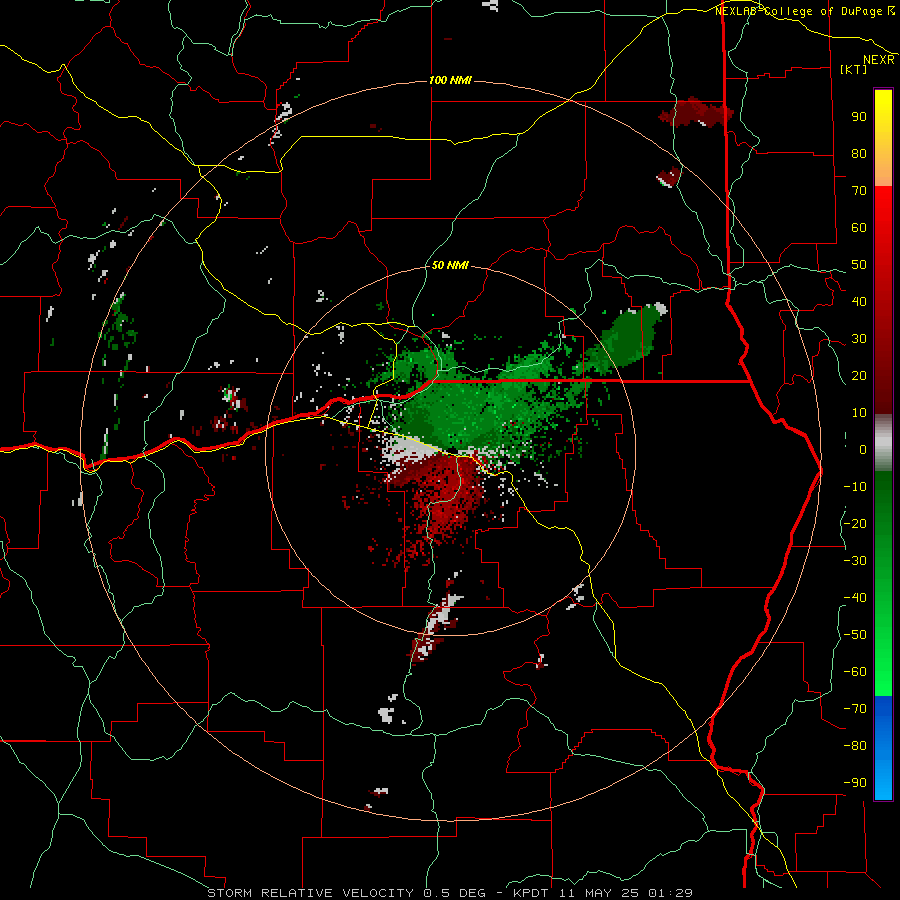Select the 0 value on velocity legend
The width and height of the screenshot is (900, 900).
point(863,449)
